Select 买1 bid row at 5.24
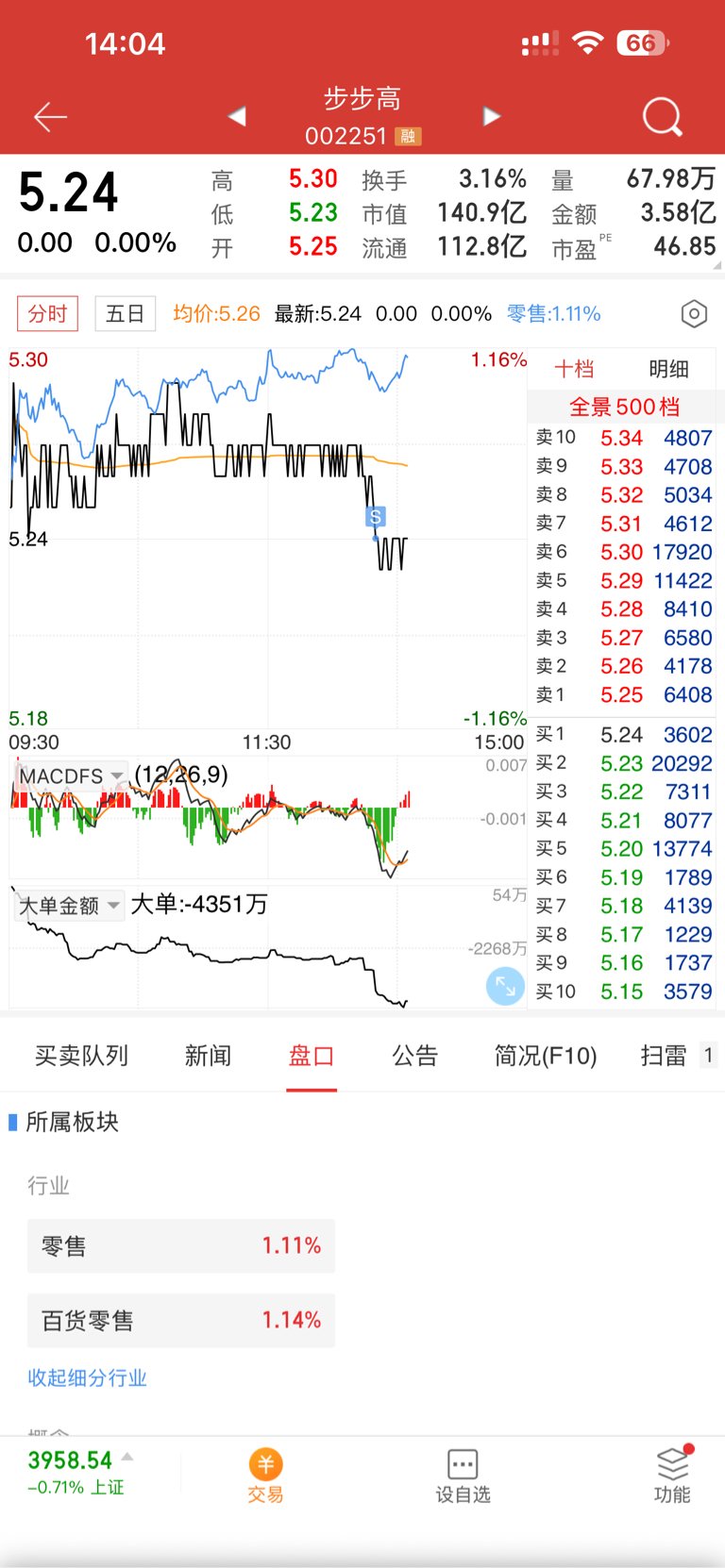 (x=623, y=734)
